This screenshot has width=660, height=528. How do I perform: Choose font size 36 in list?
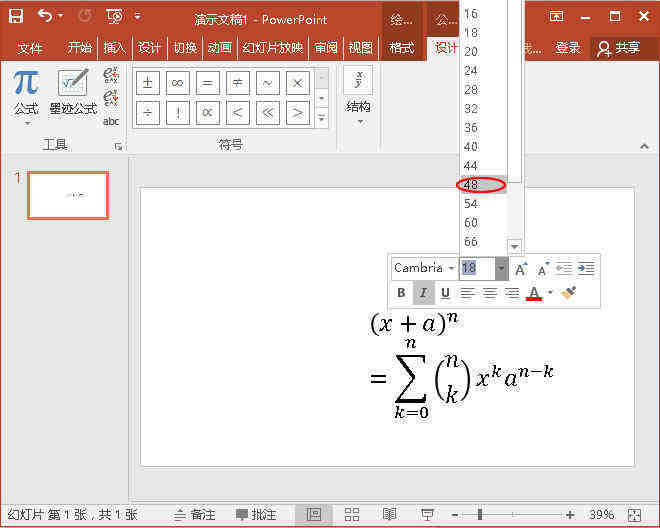point(483,128)
